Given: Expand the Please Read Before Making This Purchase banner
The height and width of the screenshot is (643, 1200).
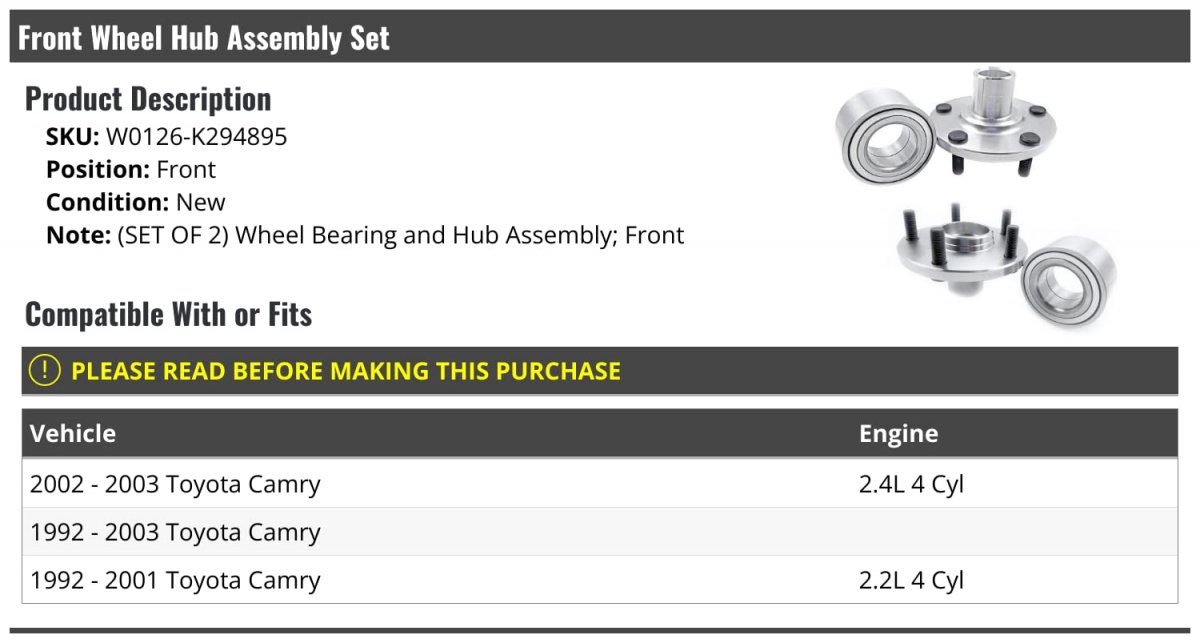Looking at the screenshot, I should pos(600,371).
